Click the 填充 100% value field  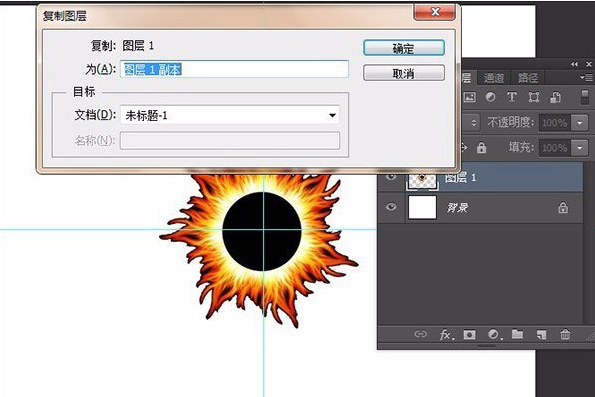click(x=555, y=147)
